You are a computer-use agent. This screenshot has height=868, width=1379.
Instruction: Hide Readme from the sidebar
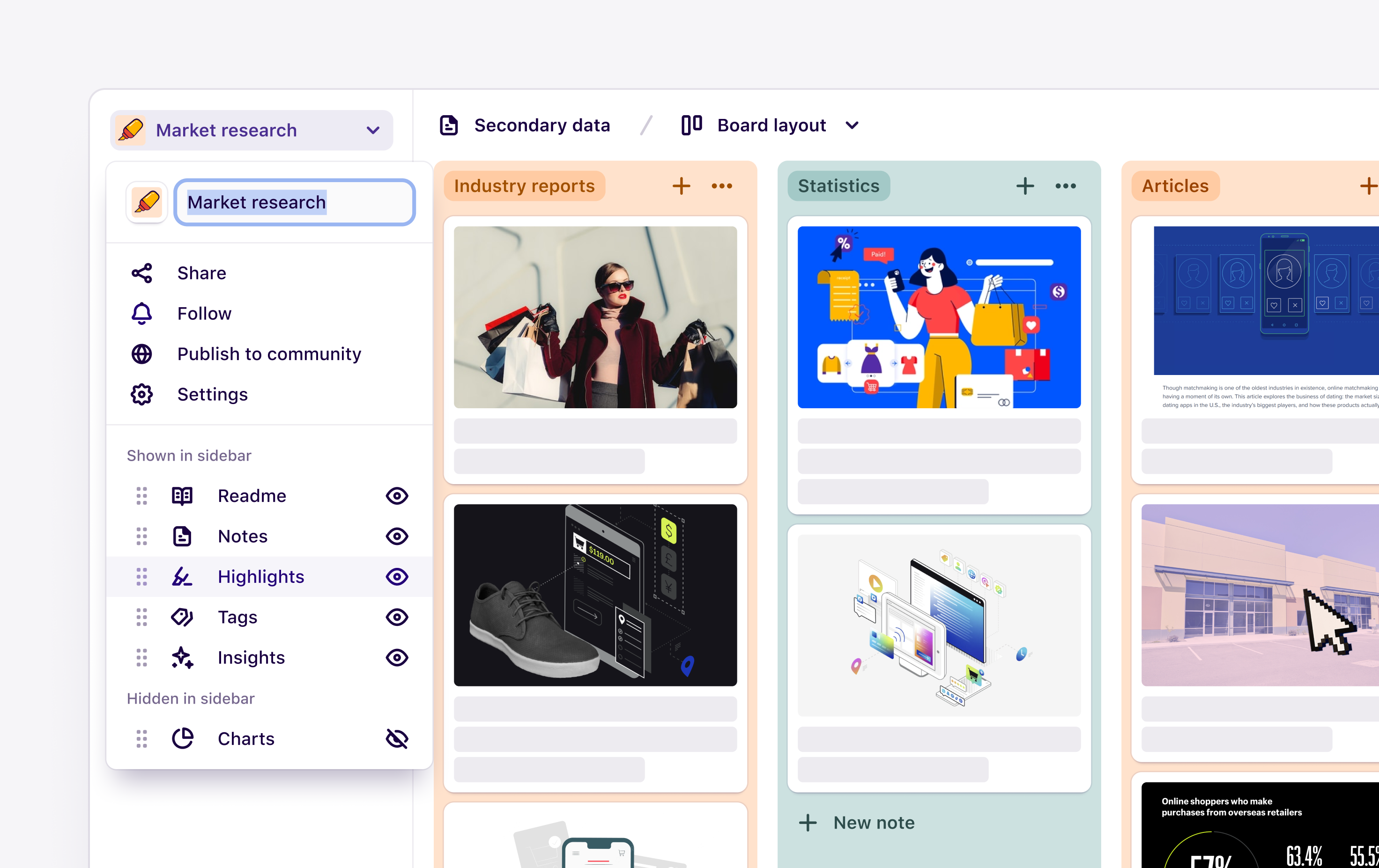pos(396,496)
